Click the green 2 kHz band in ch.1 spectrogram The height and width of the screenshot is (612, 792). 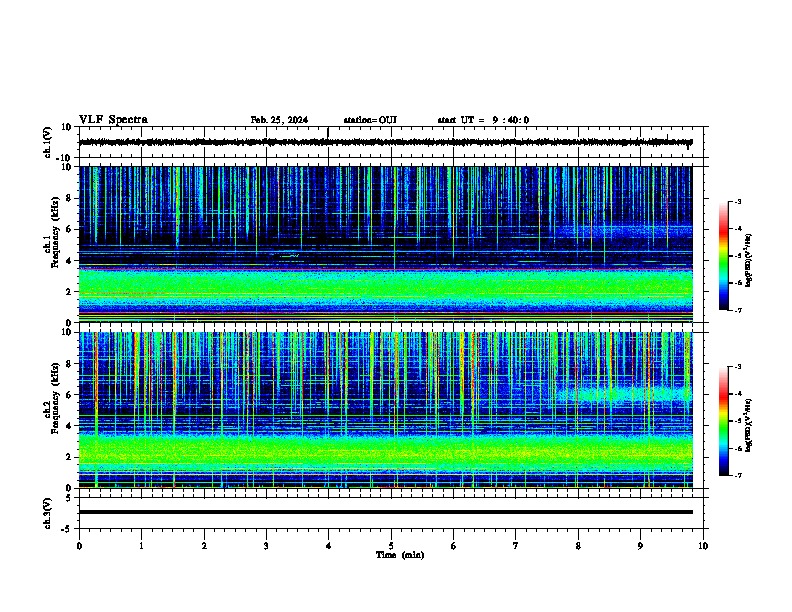(385, 289)
